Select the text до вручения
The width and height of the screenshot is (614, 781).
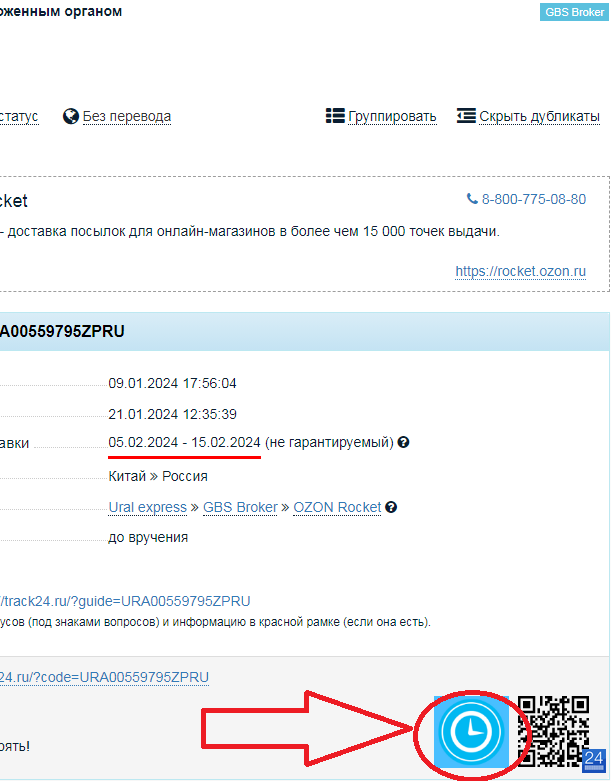click(148, 537)
